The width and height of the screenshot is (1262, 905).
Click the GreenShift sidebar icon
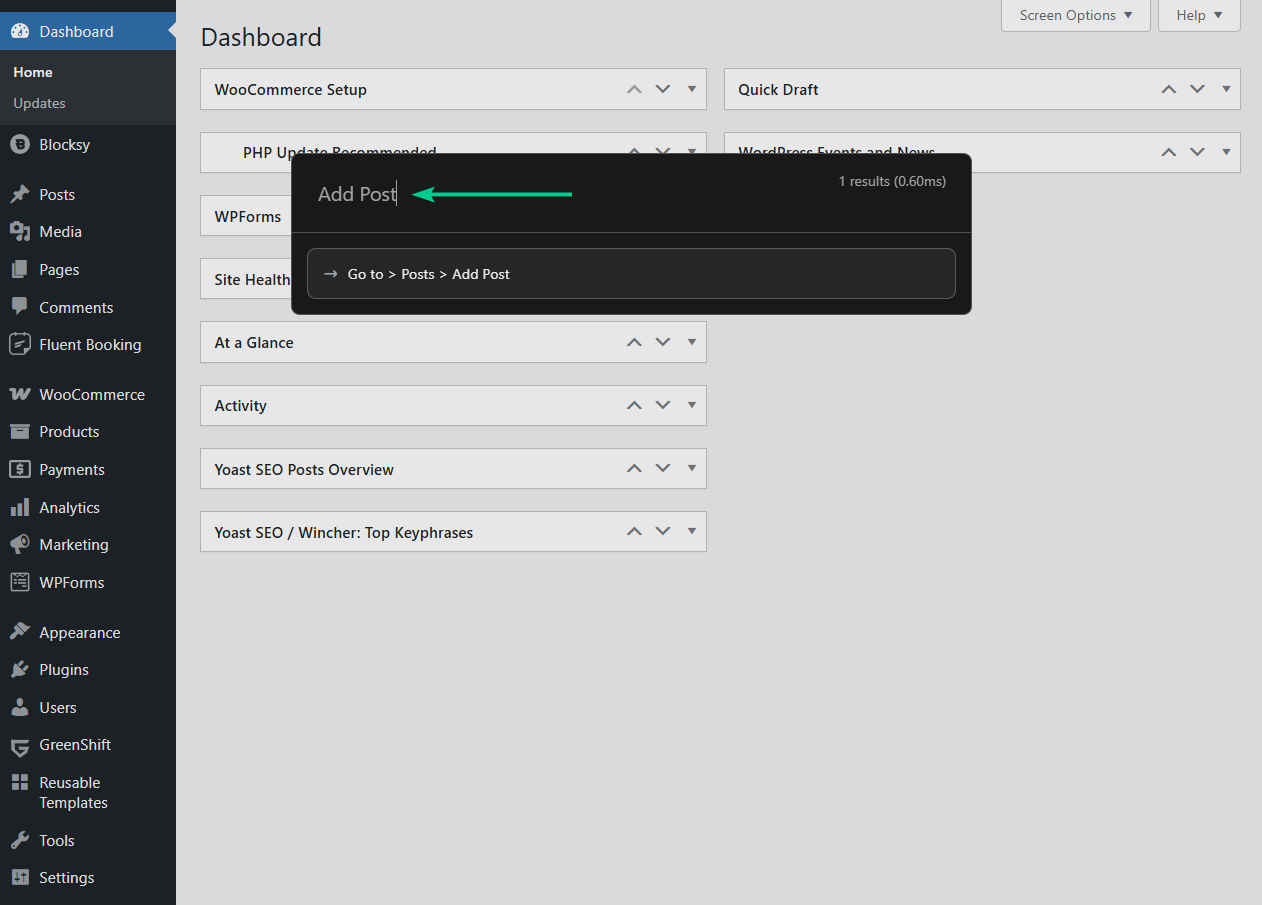19,746
